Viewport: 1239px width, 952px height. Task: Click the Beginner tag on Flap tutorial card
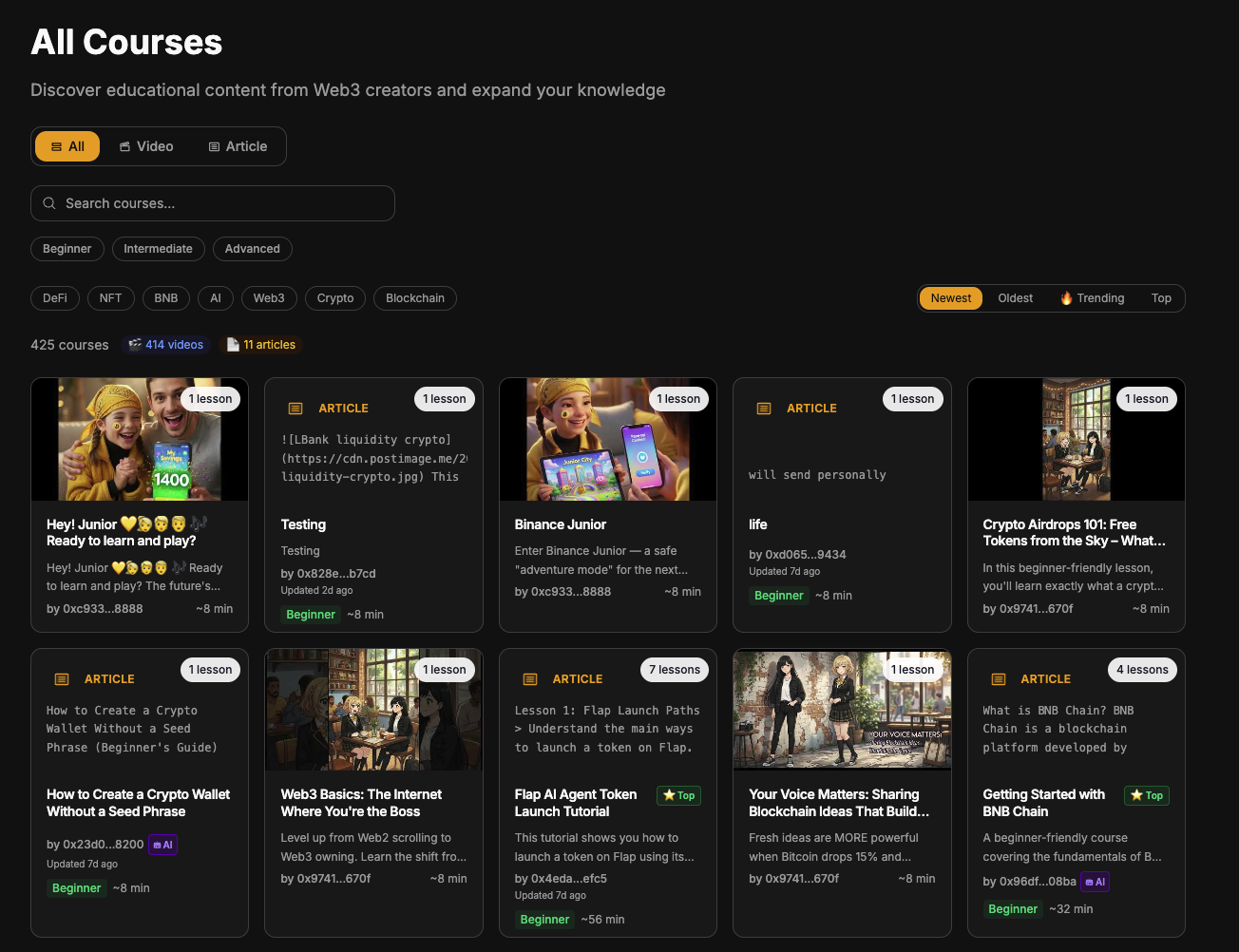pyautogui.click(x=545, y=920)
